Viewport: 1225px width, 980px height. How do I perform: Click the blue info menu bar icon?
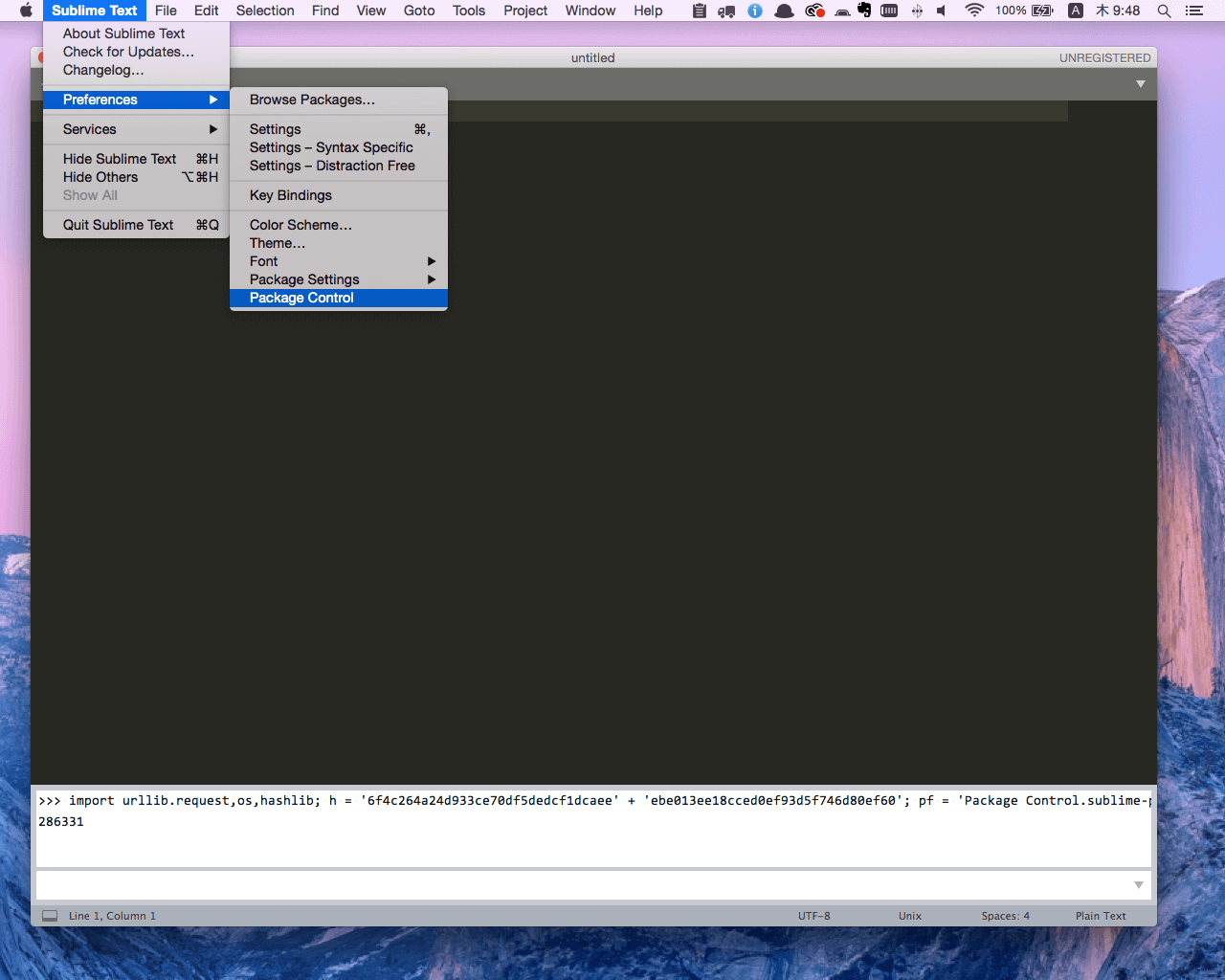(x=755, y=11)
